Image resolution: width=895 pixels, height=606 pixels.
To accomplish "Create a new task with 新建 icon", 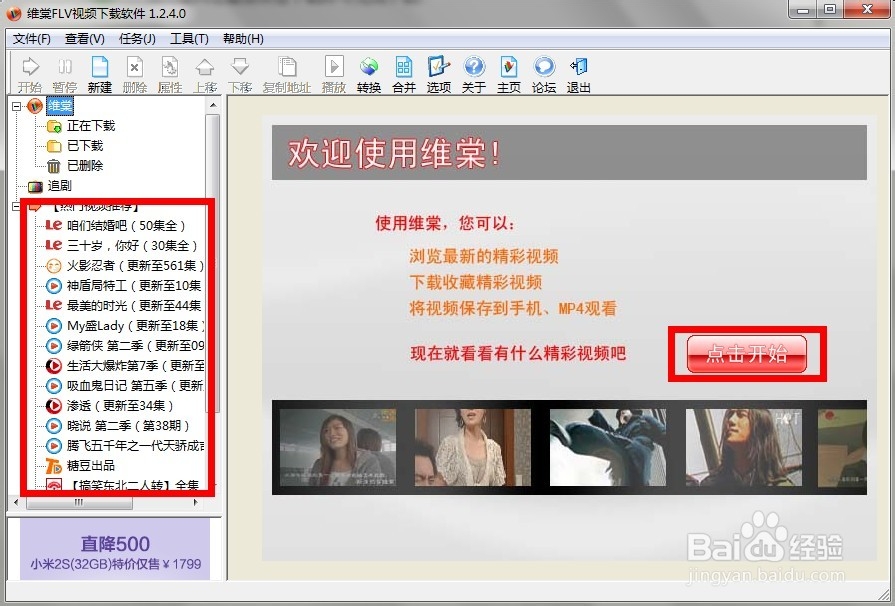I will [x=99, y=75].
